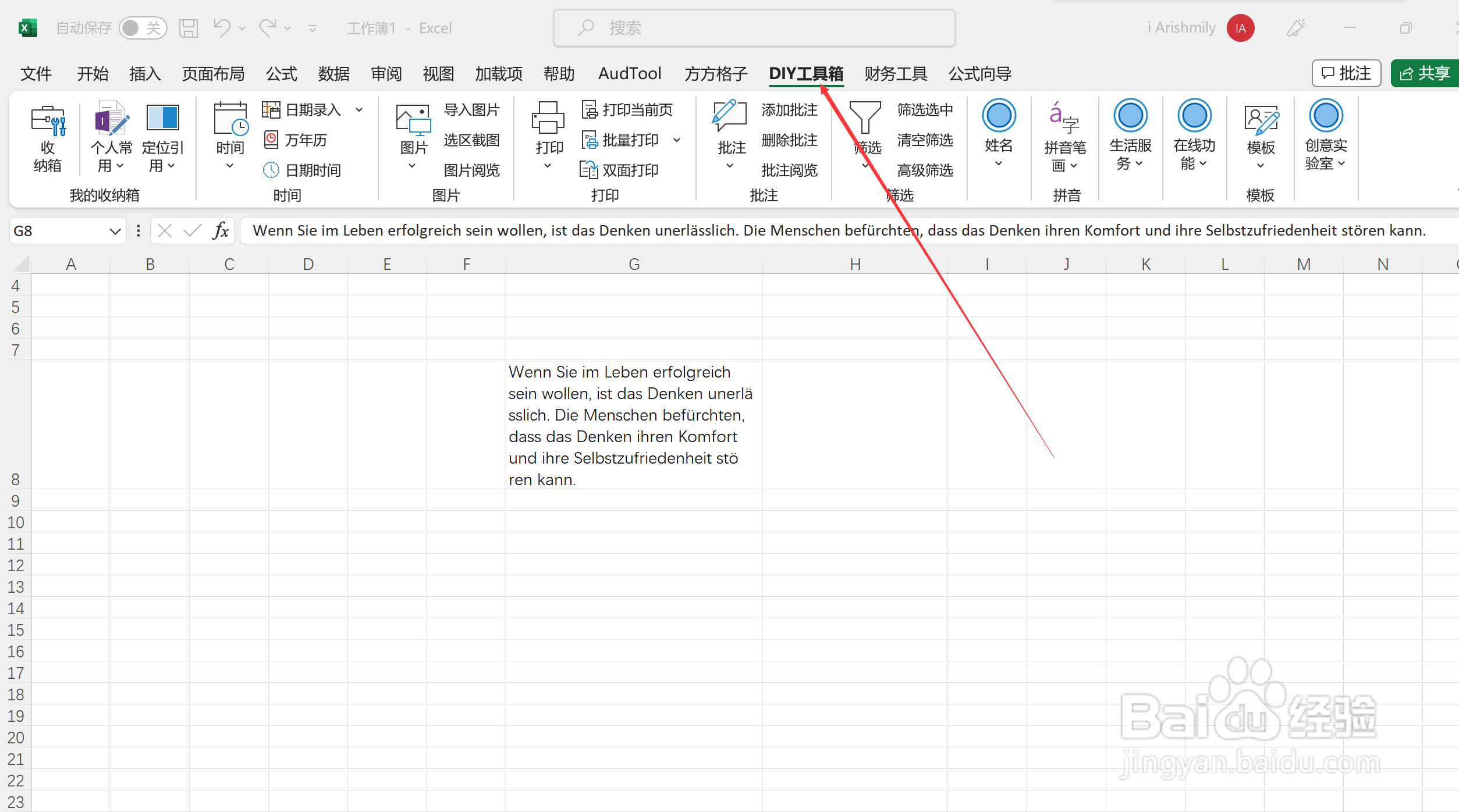Expand the 批量打印 dropdown arrow
This screenshot has width=1459, height=812.
[677, 140]
